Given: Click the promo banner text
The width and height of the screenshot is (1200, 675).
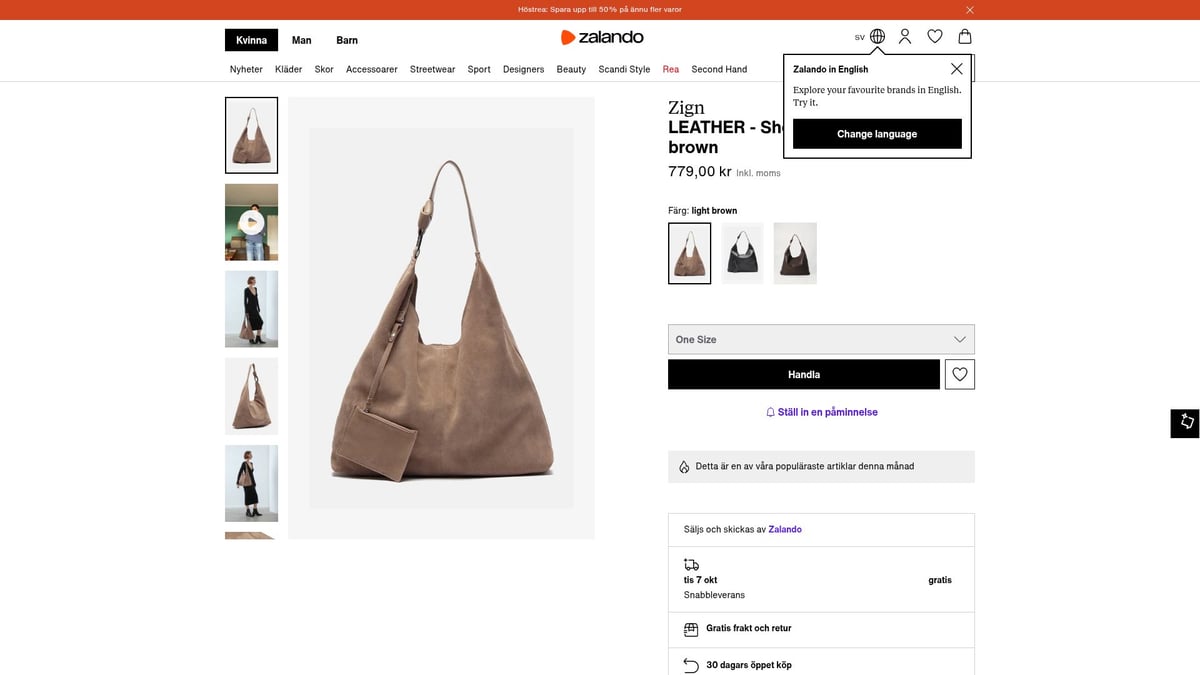Looking at the screenshot, I should coord(600,10).
